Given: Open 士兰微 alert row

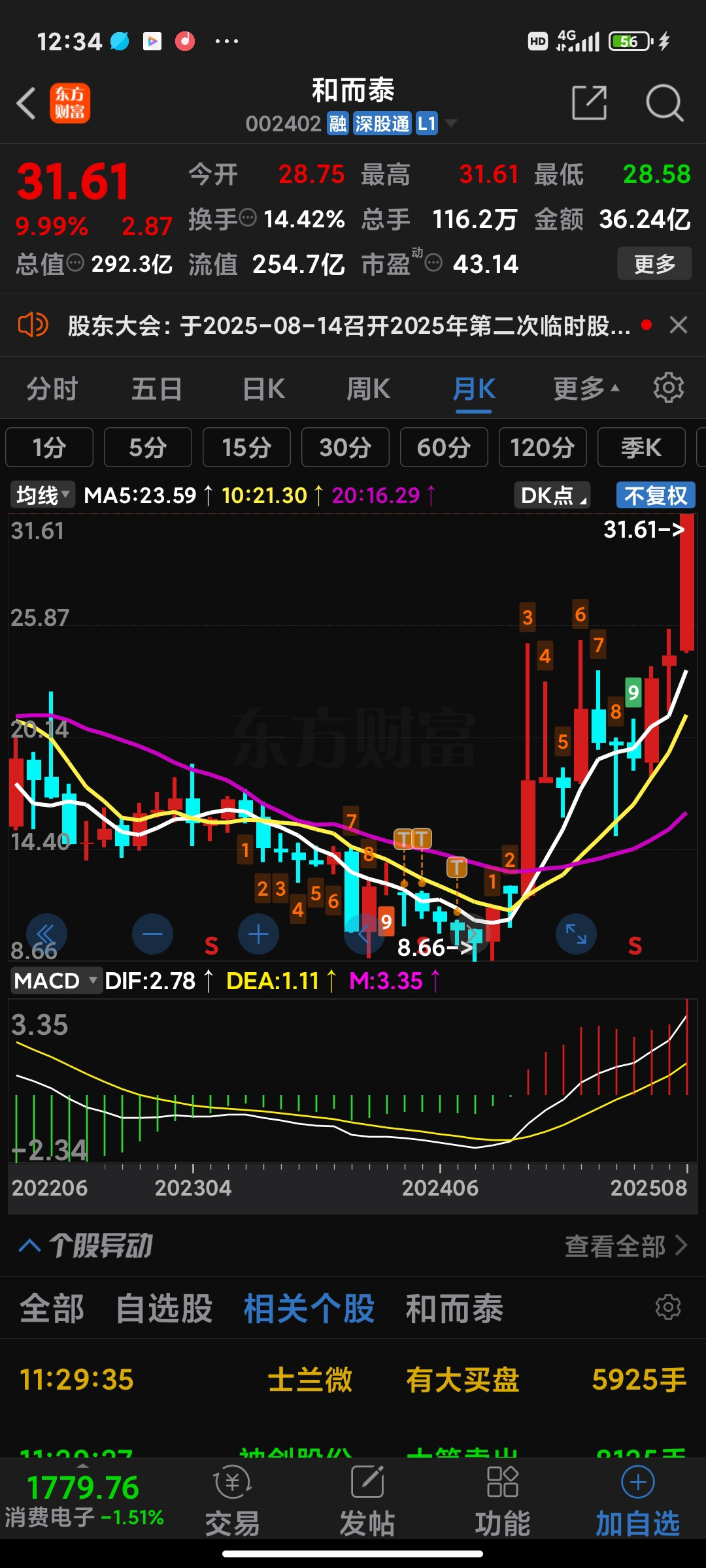Looking at the screenshot, I should point(353,1380).
